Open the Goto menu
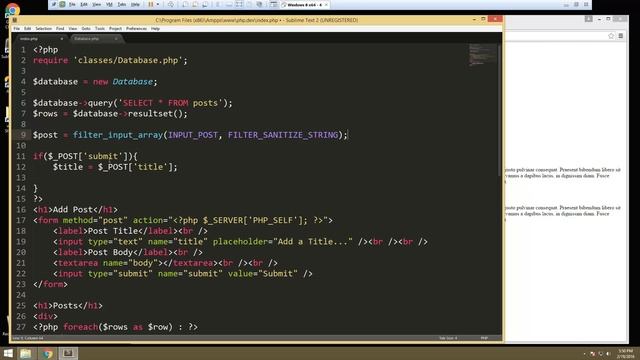 coord(86,29)
